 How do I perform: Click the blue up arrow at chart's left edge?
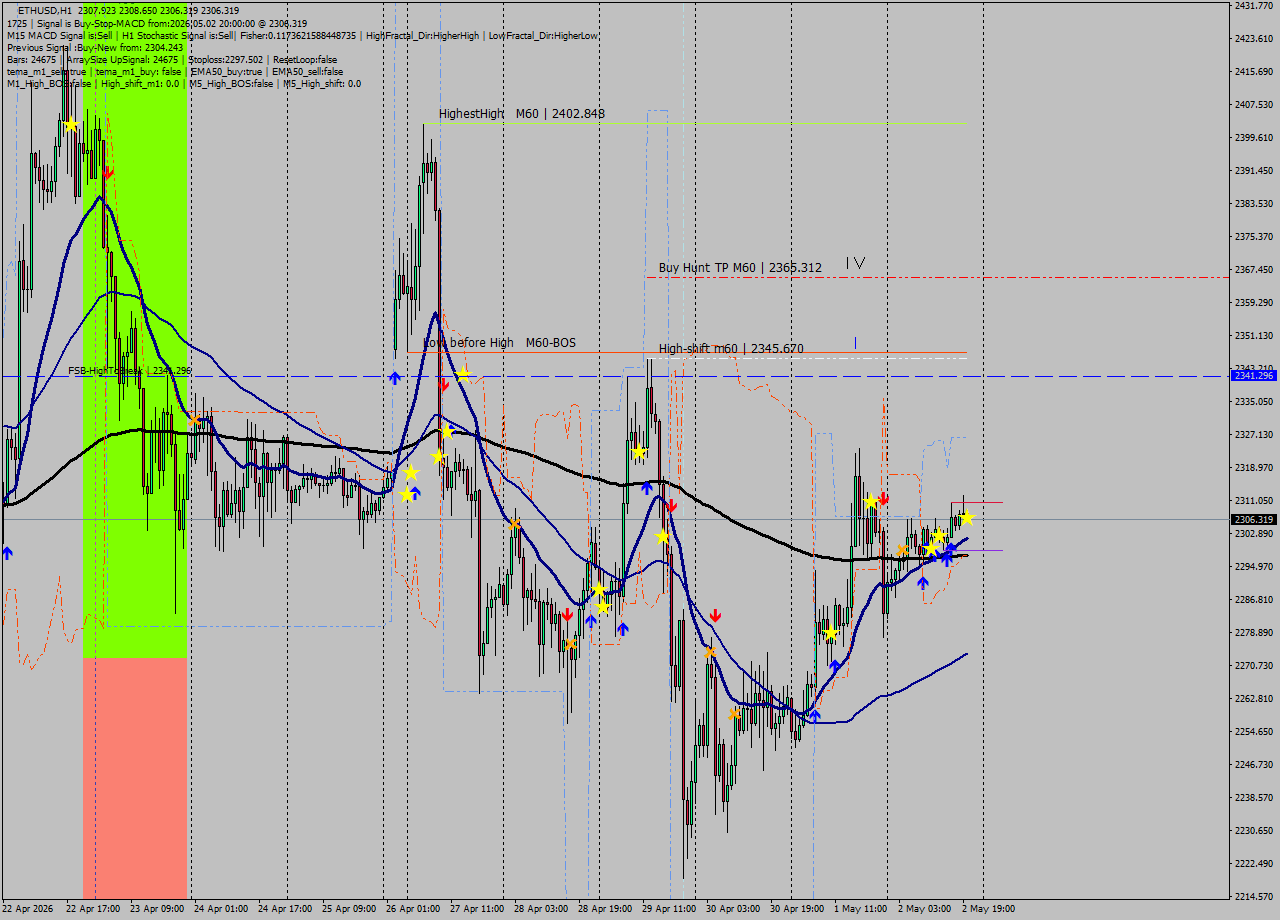pos(8,552)
